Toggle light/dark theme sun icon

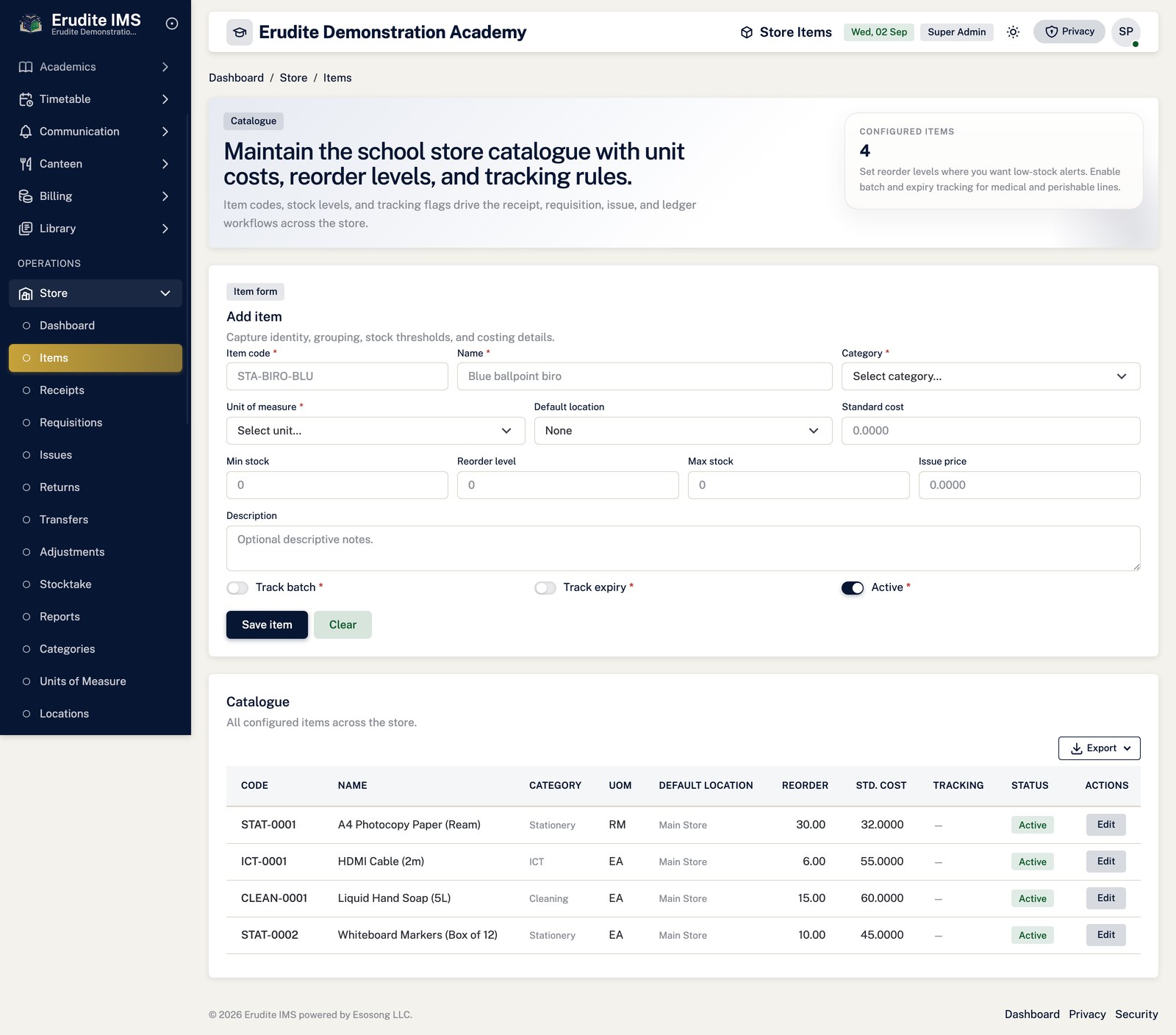[x=1014, y=32]
